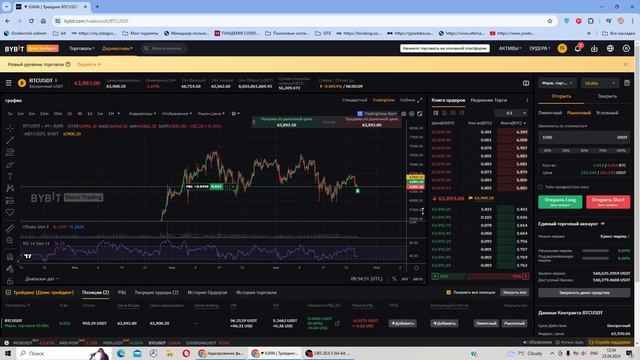
Task: Open hamburger menu beside BTCUSDT
Action: pos(9,83)
